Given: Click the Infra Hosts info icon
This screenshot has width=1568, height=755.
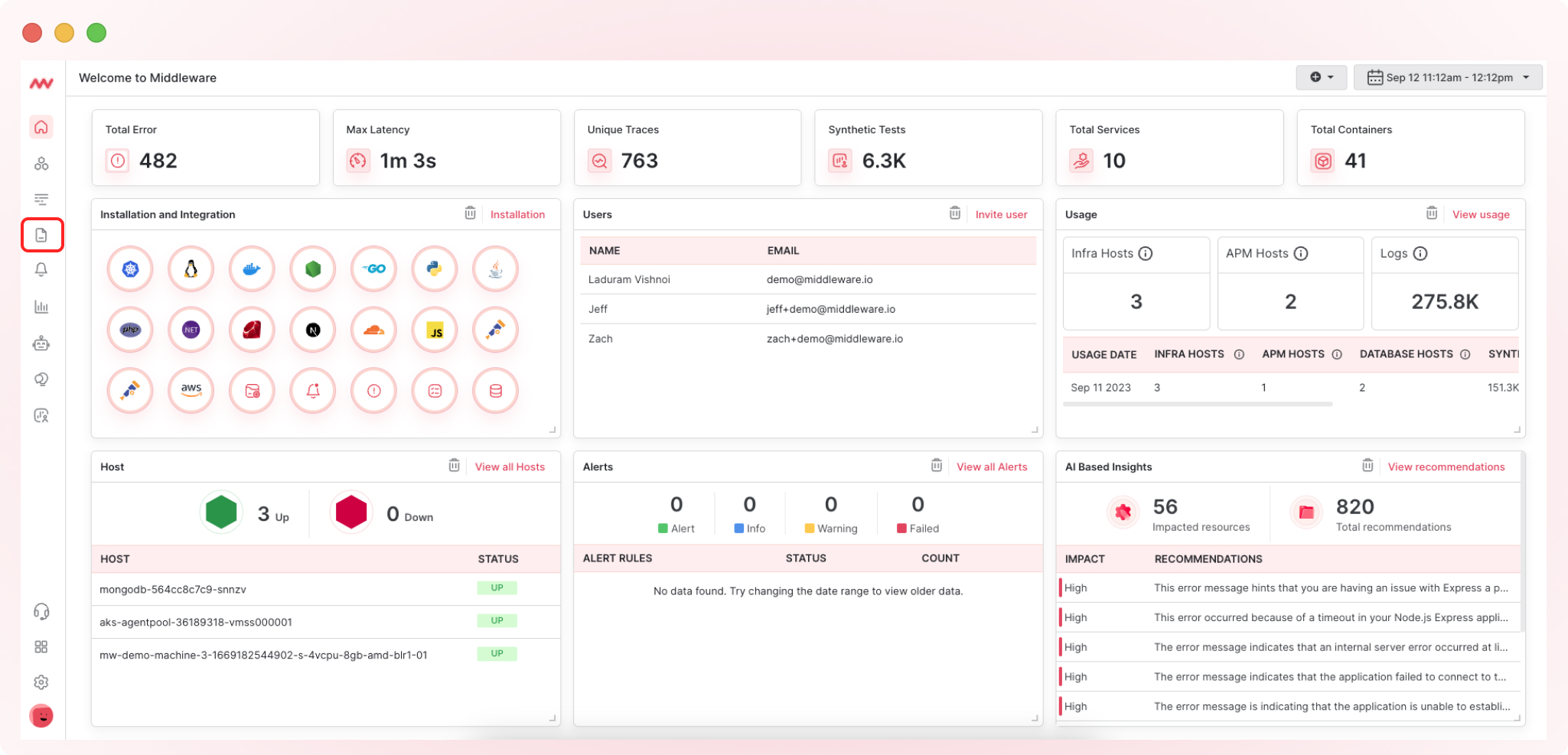Looking at the screenshot, I should (x=1145, y=254).
